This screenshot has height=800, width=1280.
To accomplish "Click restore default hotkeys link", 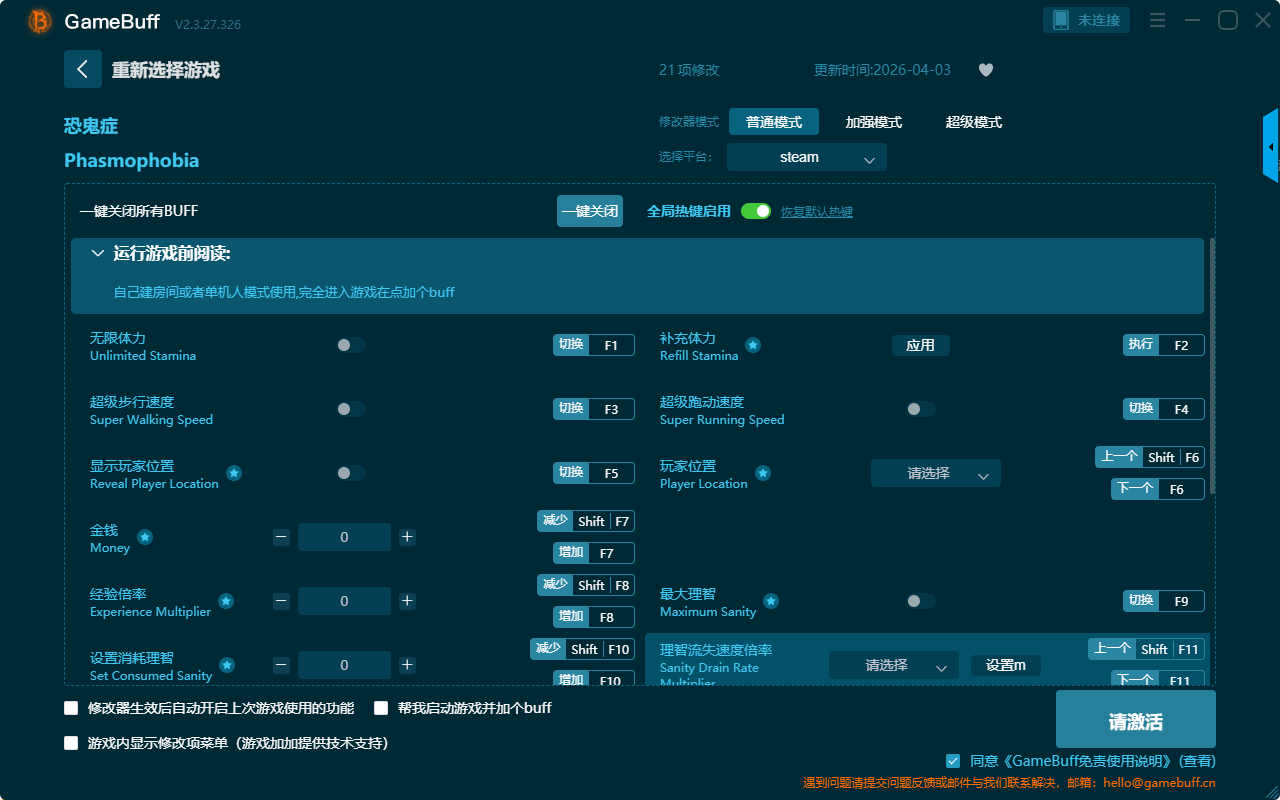I will [x=816, y=212].
